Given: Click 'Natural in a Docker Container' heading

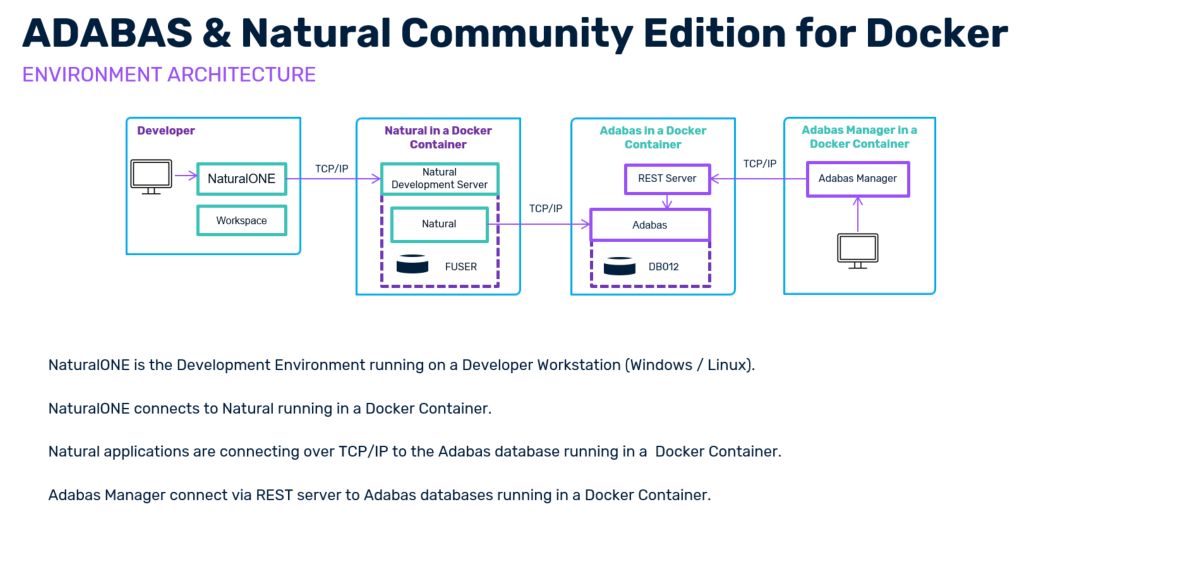Looking at the screenshot, I should [x=438, y=137].
